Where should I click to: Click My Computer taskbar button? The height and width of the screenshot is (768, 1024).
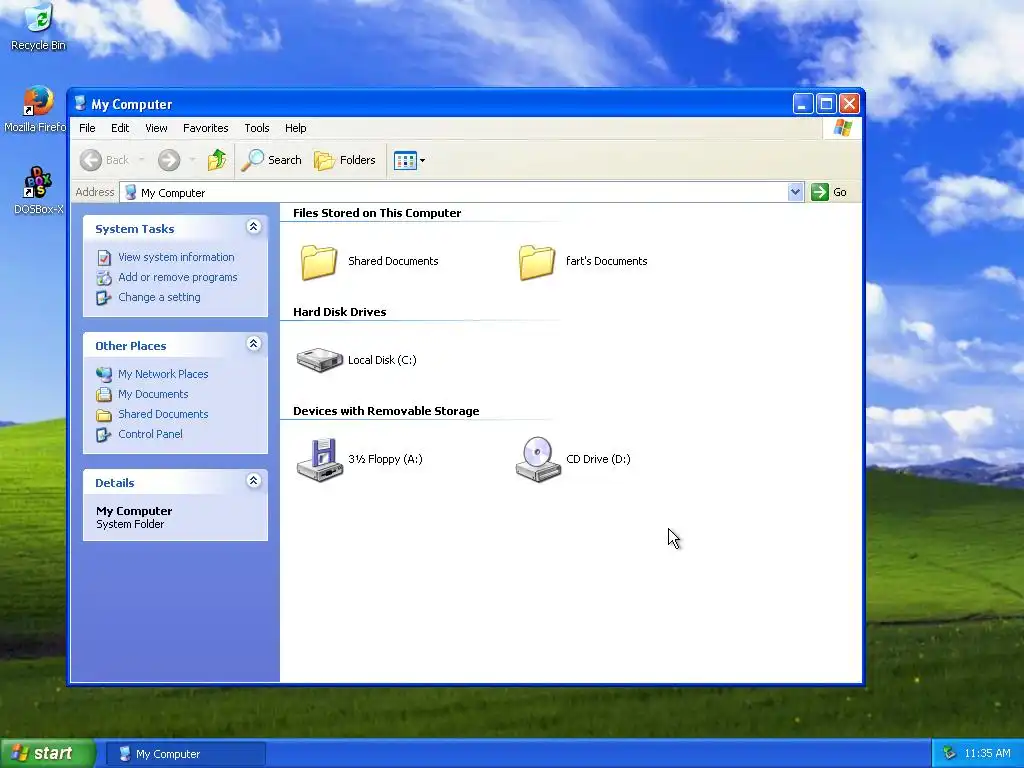point(185,754)
